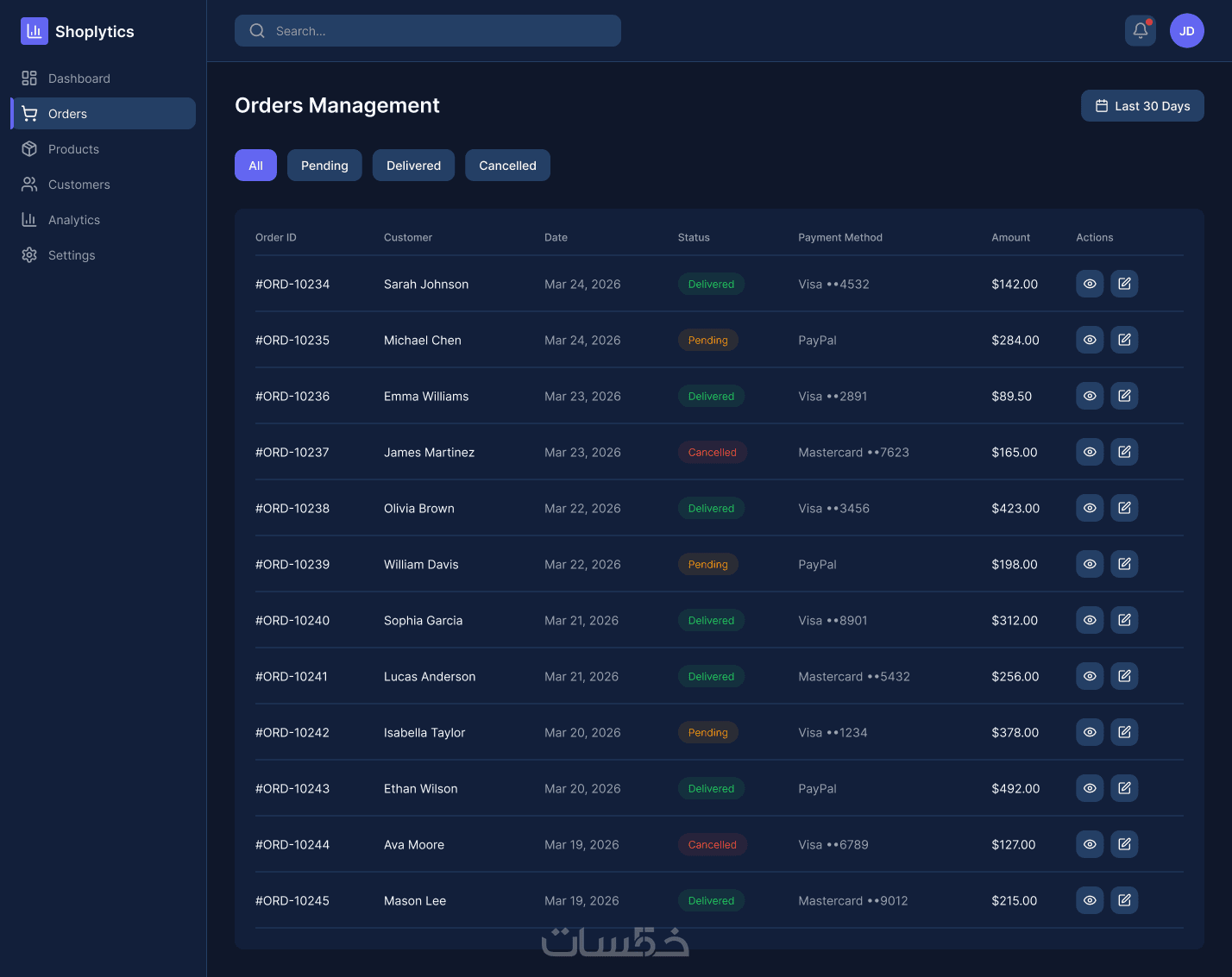The image size is (1232, 977).
Task: View Michael Chen's order eye icon
Action: coord(1090,340)
